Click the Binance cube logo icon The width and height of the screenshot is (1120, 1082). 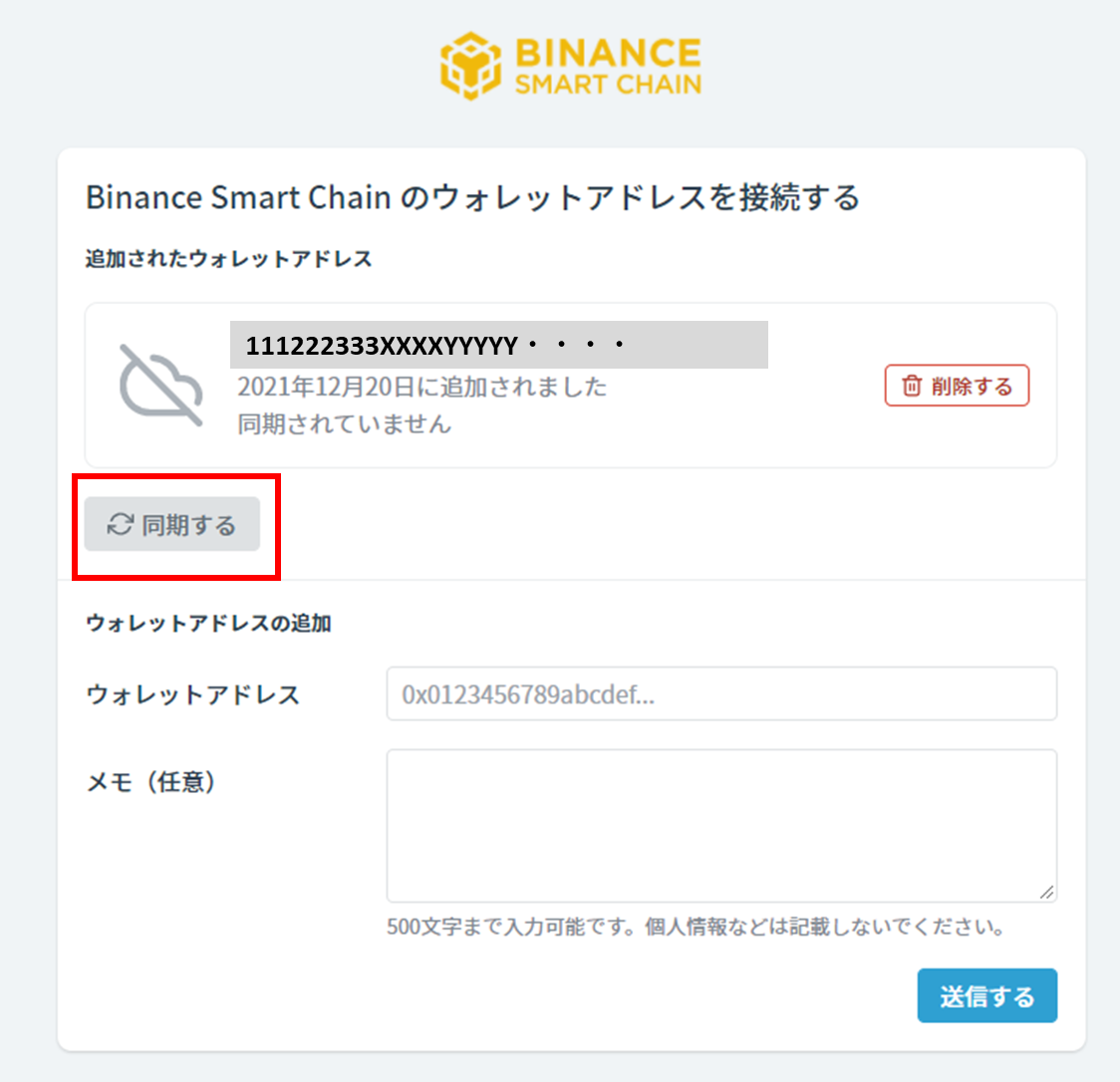click(470, 66)
